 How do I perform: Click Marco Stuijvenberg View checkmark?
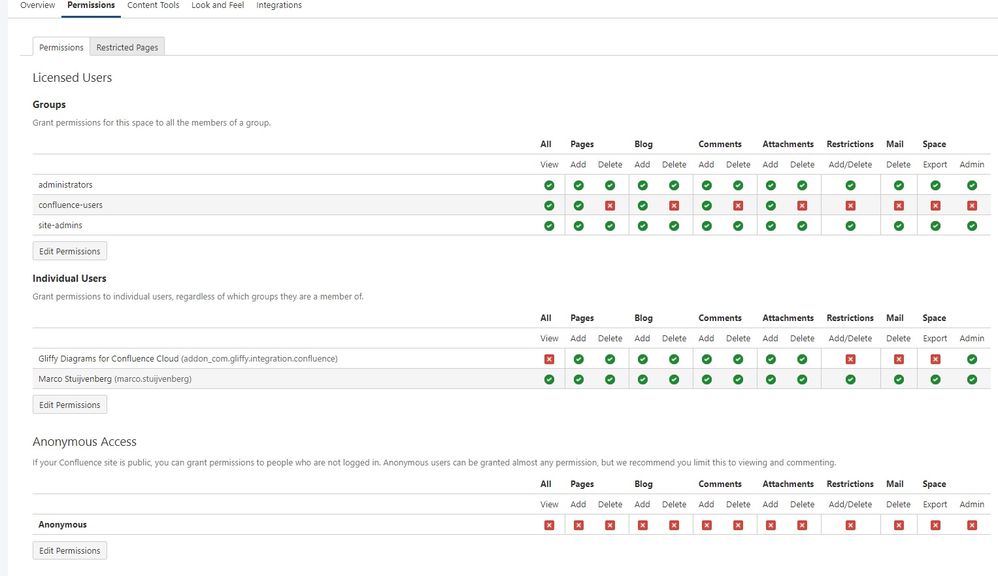pyautogui.click(x=549, y=379)
